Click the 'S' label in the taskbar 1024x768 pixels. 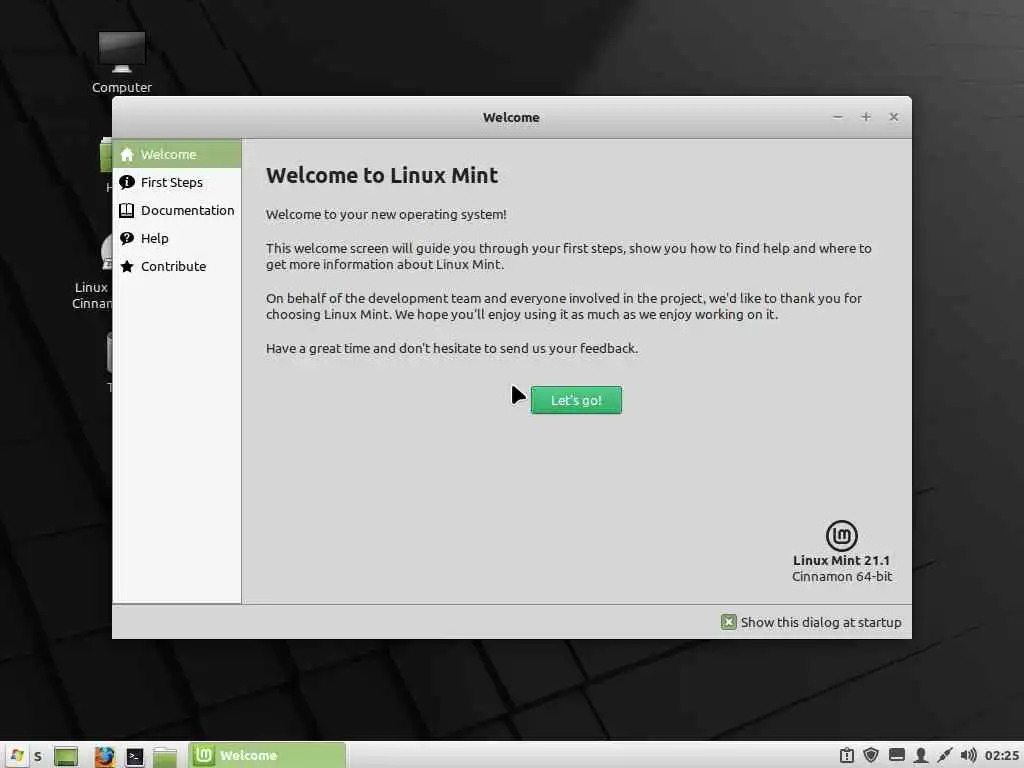[x=38, y=756]
